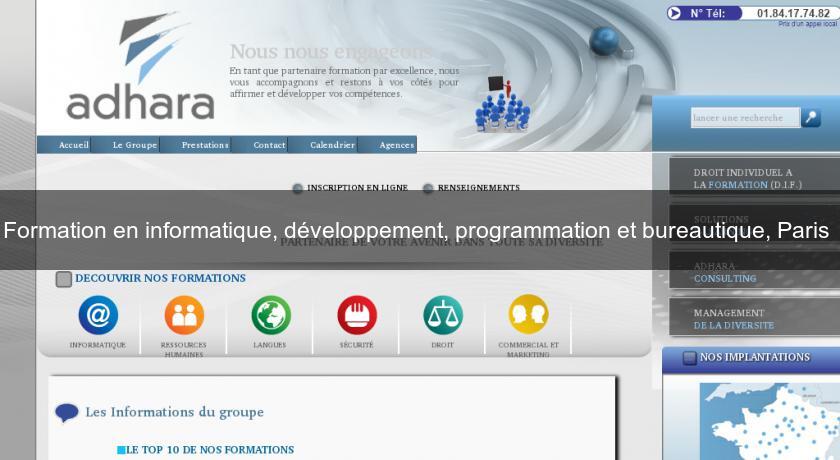This screenshot has height=460, width=840.
Task: Click the phone number 01.84.17.74.82
Action: [793, 13]
